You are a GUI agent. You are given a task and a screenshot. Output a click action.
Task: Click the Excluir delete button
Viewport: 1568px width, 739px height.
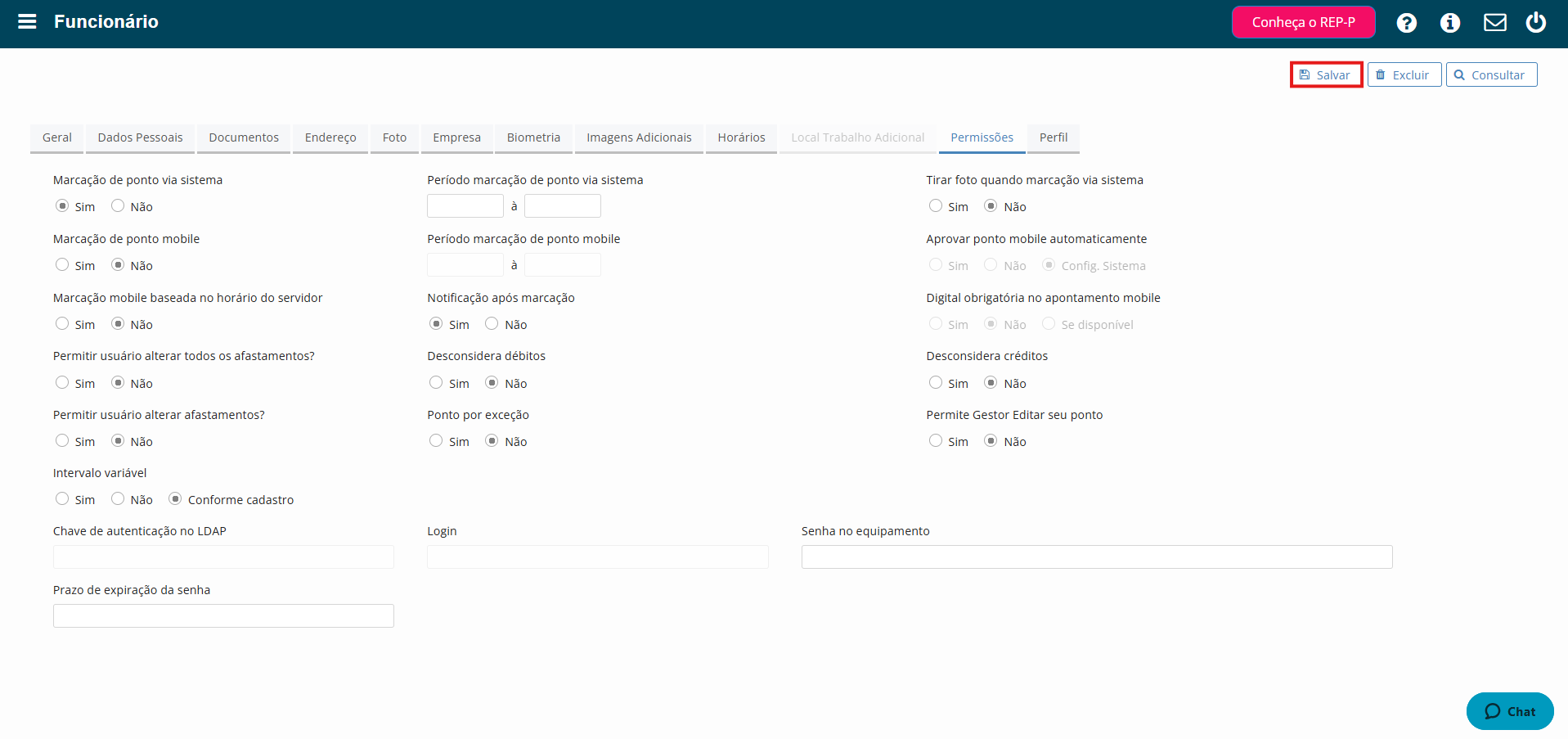click(1404, 74)
